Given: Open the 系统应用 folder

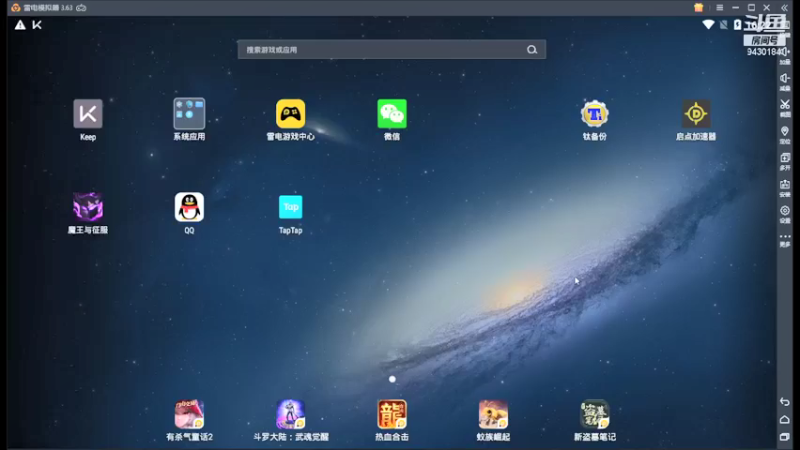Looking at the screenshot, I should pos(189,114).
